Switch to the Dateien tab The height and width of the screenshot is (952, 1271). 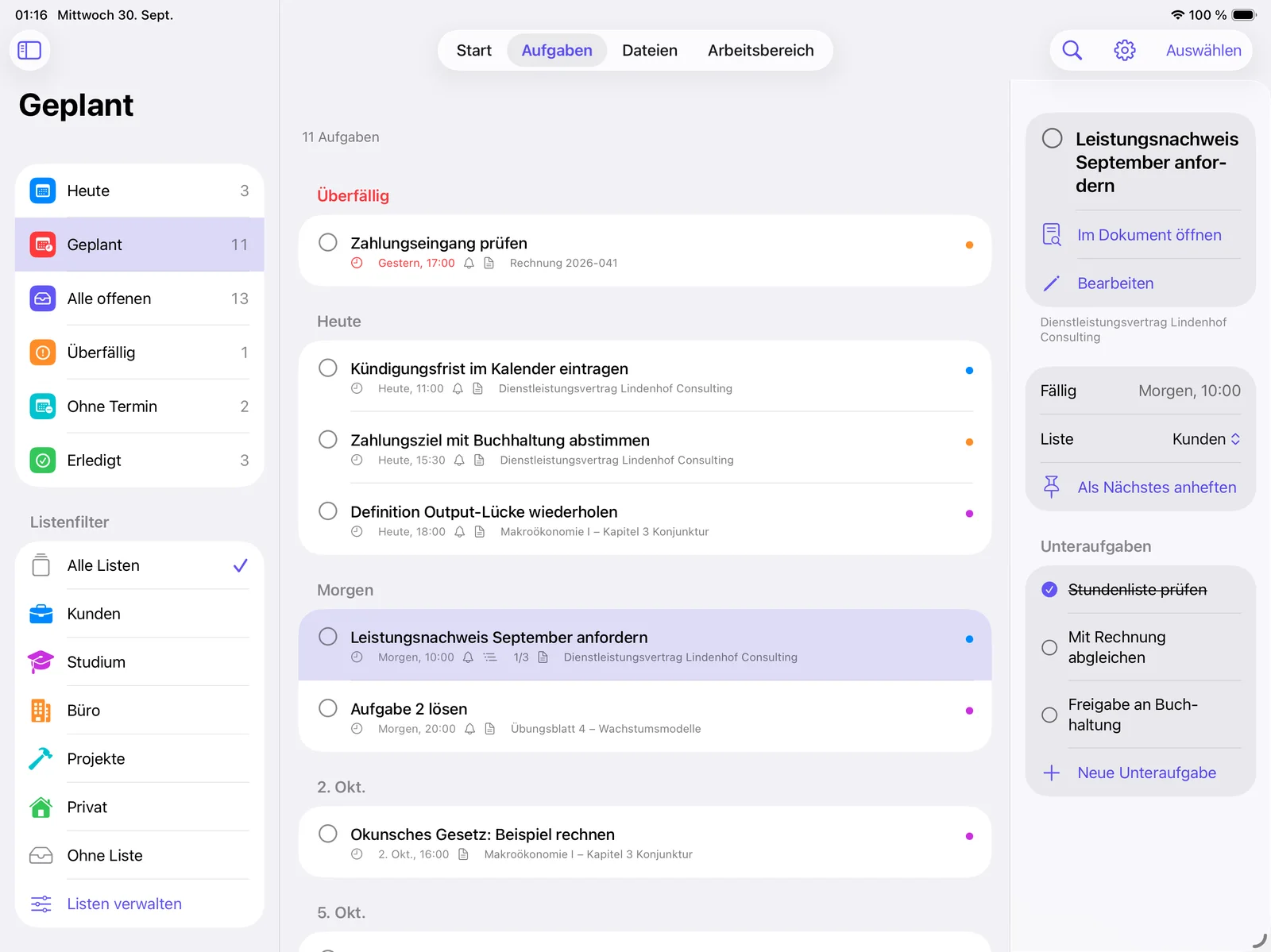point(650,50)
